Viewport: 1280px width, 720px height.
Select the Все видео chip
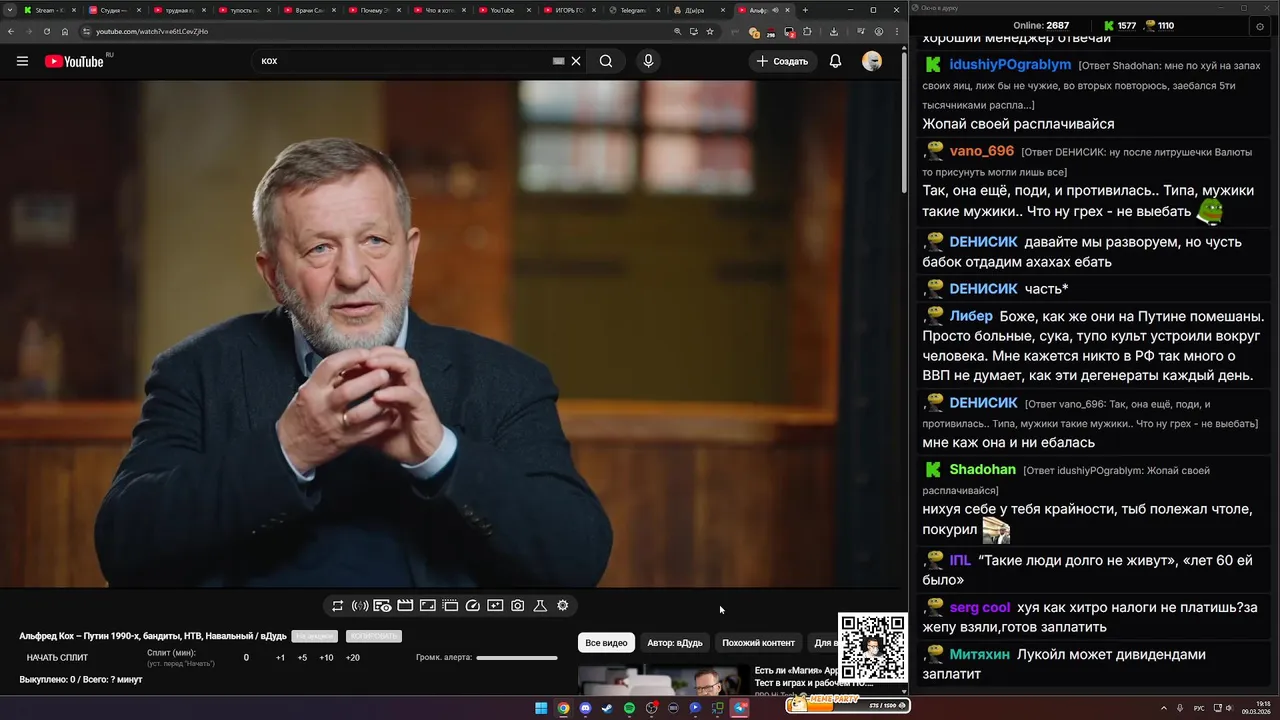pos(606,643)
